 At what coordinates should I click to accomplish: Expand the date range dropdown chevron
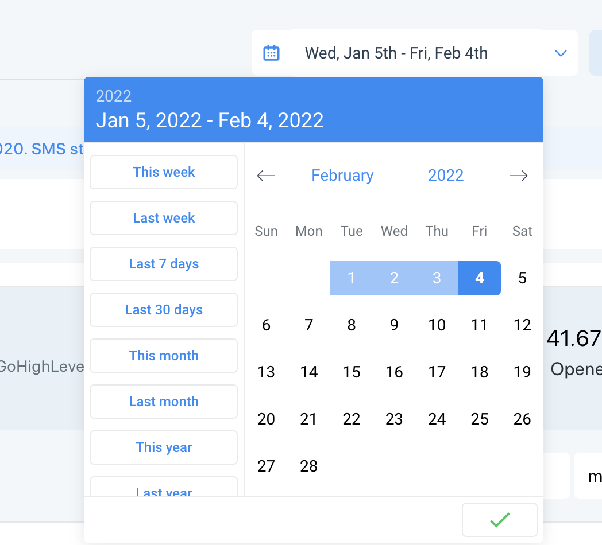click(x=561, y=53)
